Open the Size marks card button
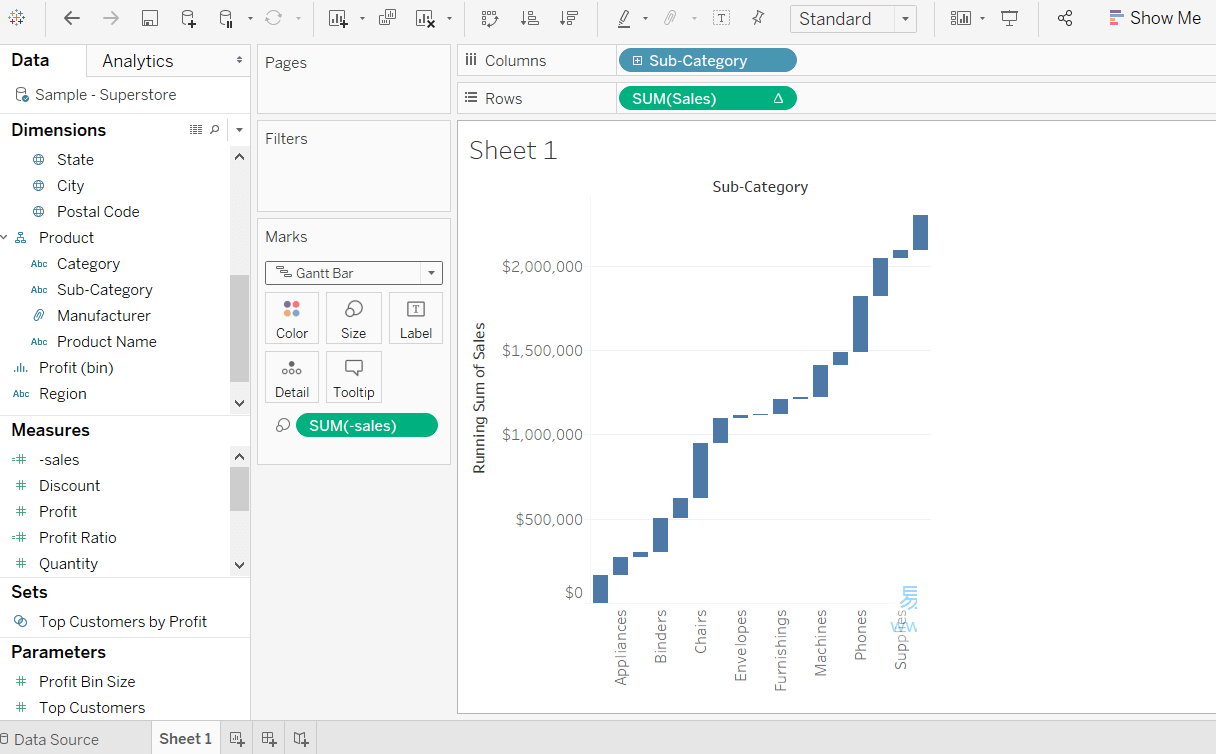 pos(353,319)
